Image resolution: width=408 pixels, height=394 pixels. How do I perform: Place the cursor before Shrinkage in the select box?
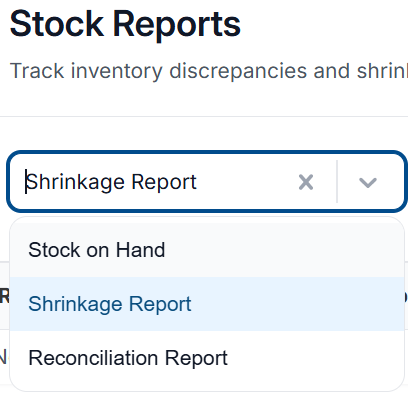pos(26,182)
